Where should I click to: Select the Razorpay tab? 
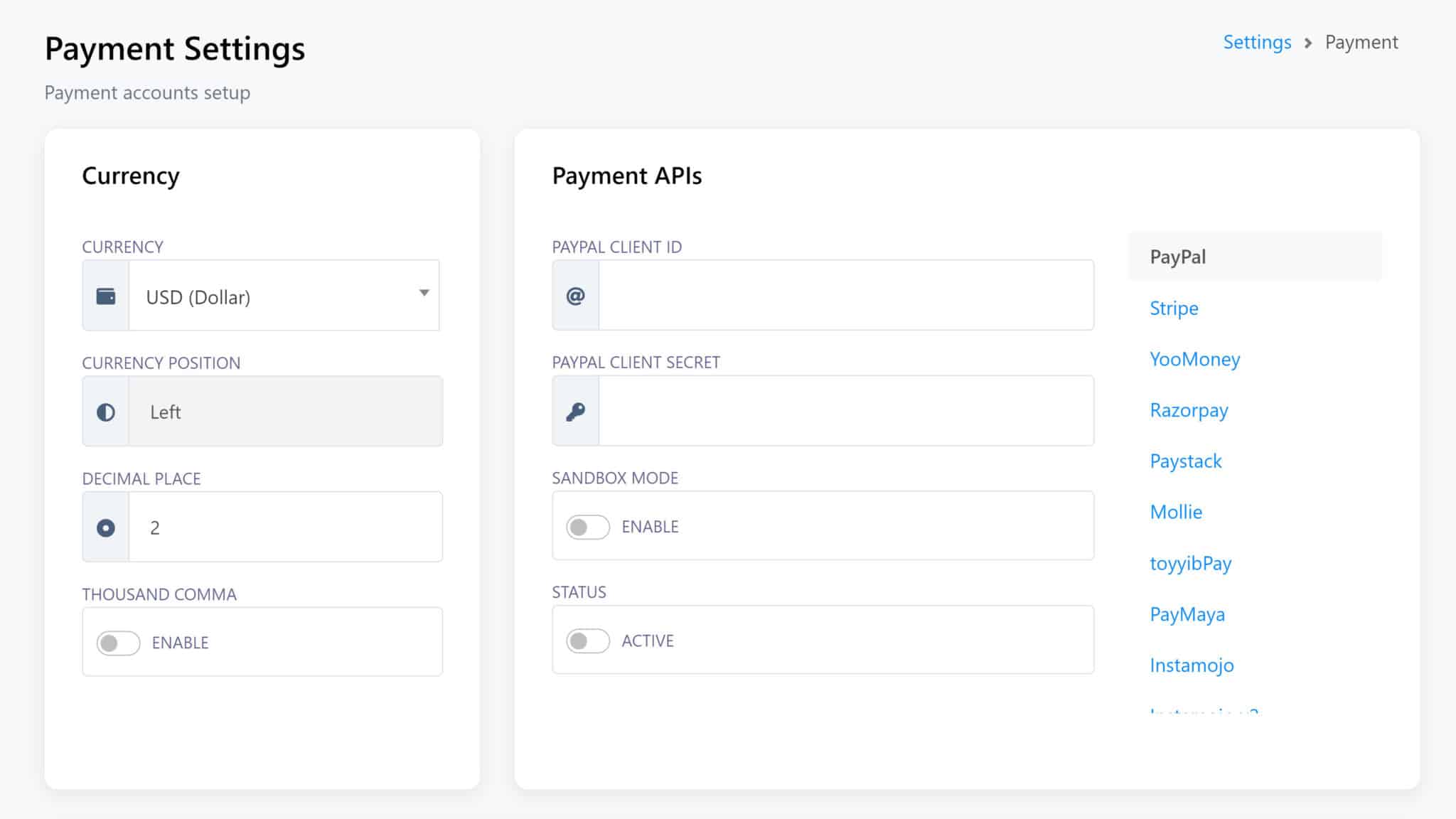pos(1189,410)
